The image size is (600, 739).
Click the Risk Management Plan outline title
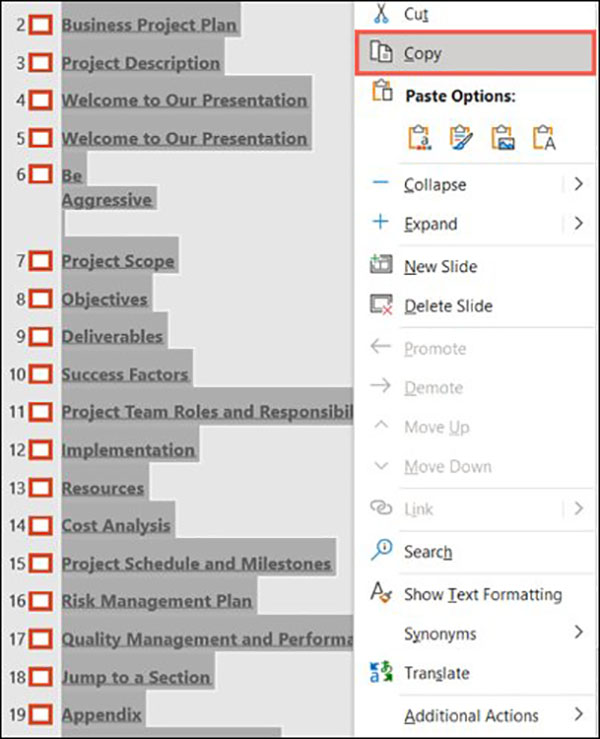[157, 601]
